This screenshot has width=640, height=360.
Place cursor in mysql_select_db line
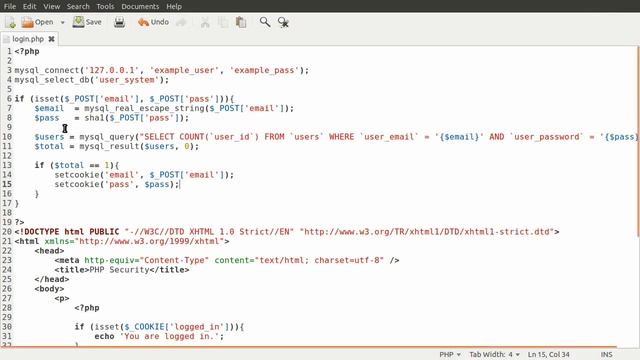pyautogui.click(x=91, y=80)
